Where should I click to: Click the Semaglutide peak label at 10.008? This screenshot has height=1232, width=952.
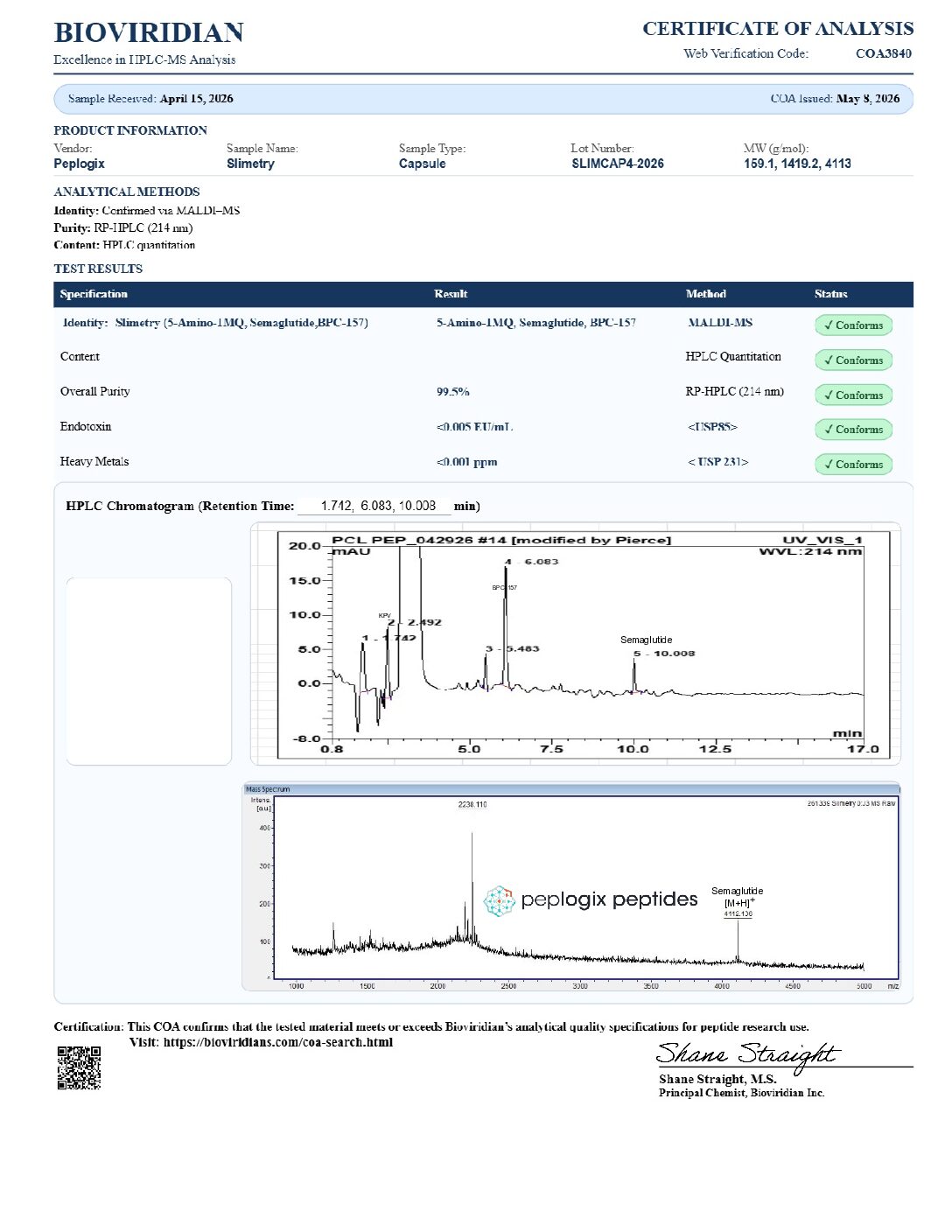pos(647,640)
